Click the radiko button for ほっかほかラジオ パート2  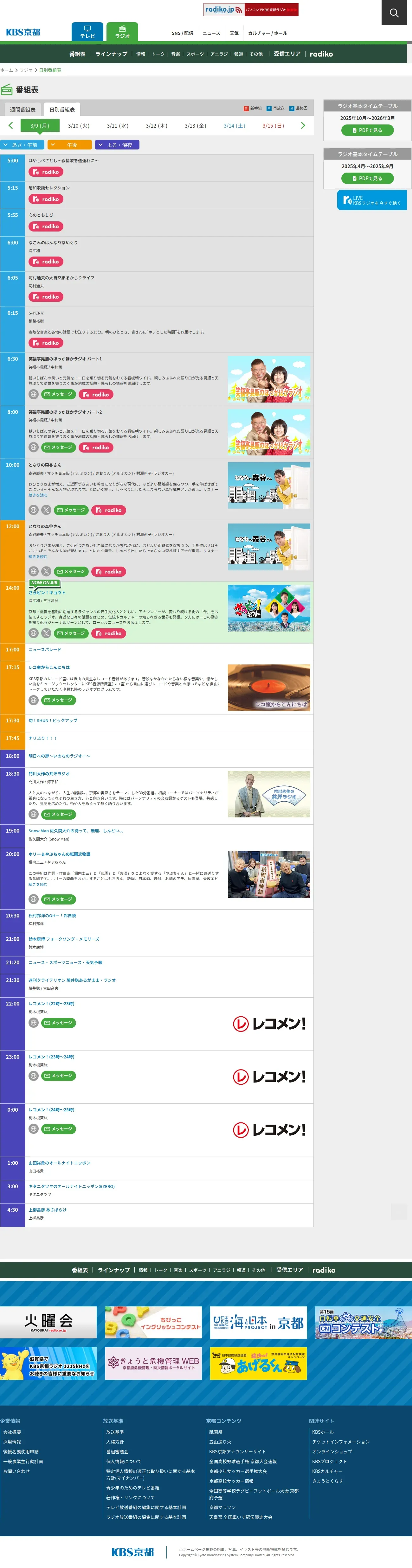96,448
